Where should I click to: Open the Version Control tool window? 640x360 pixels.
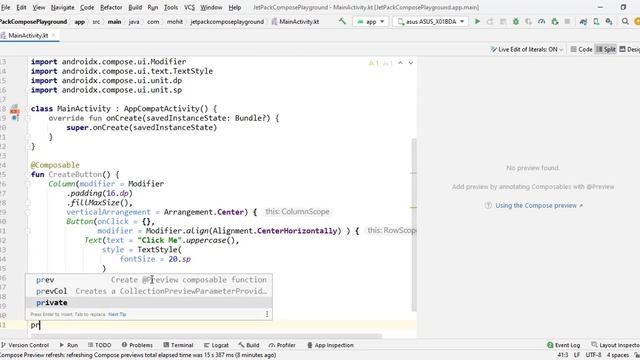click(x=25, y=345)
